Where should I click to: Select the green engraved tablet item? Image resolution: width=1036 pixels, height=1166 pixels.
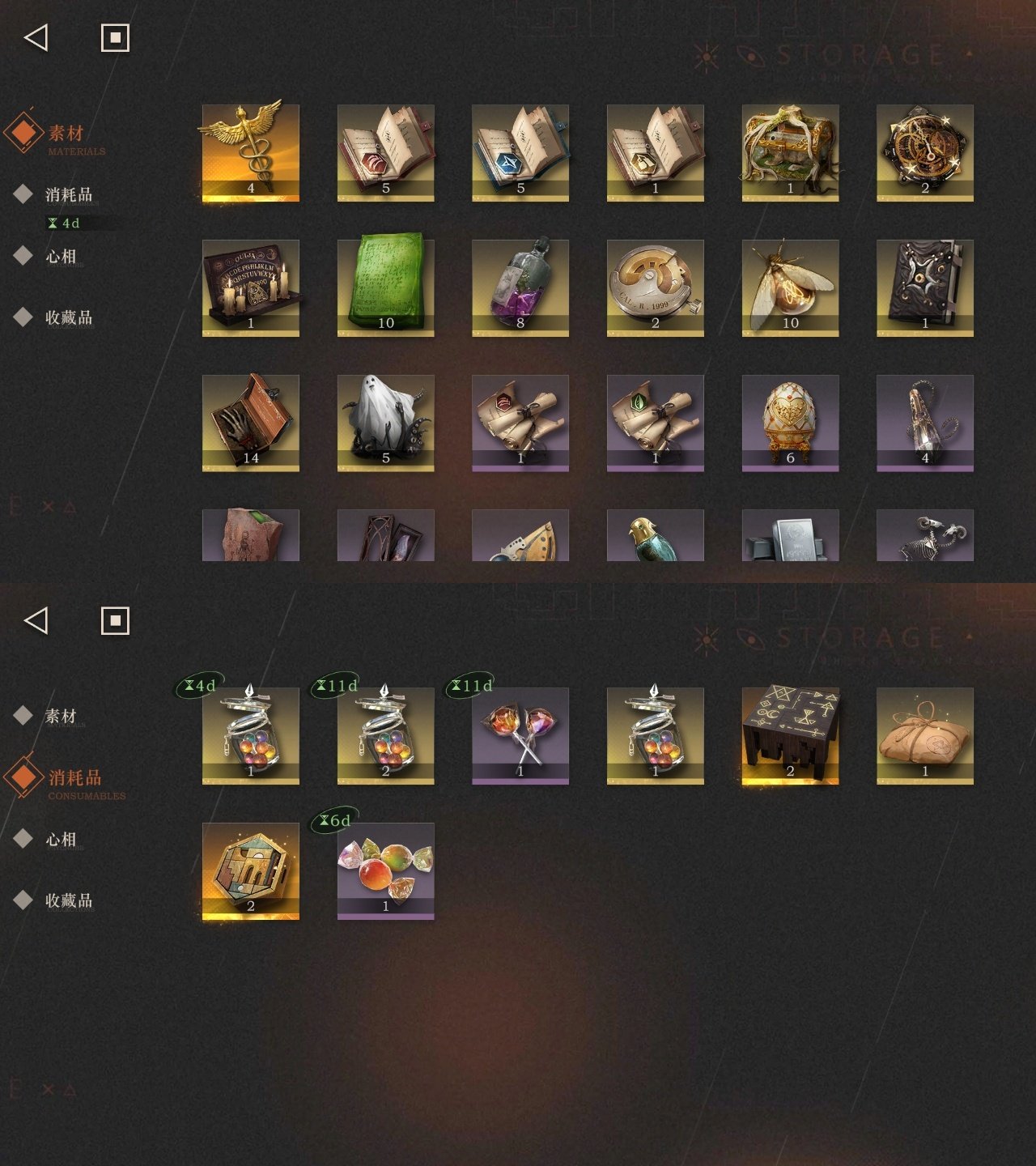coord(385,287)
